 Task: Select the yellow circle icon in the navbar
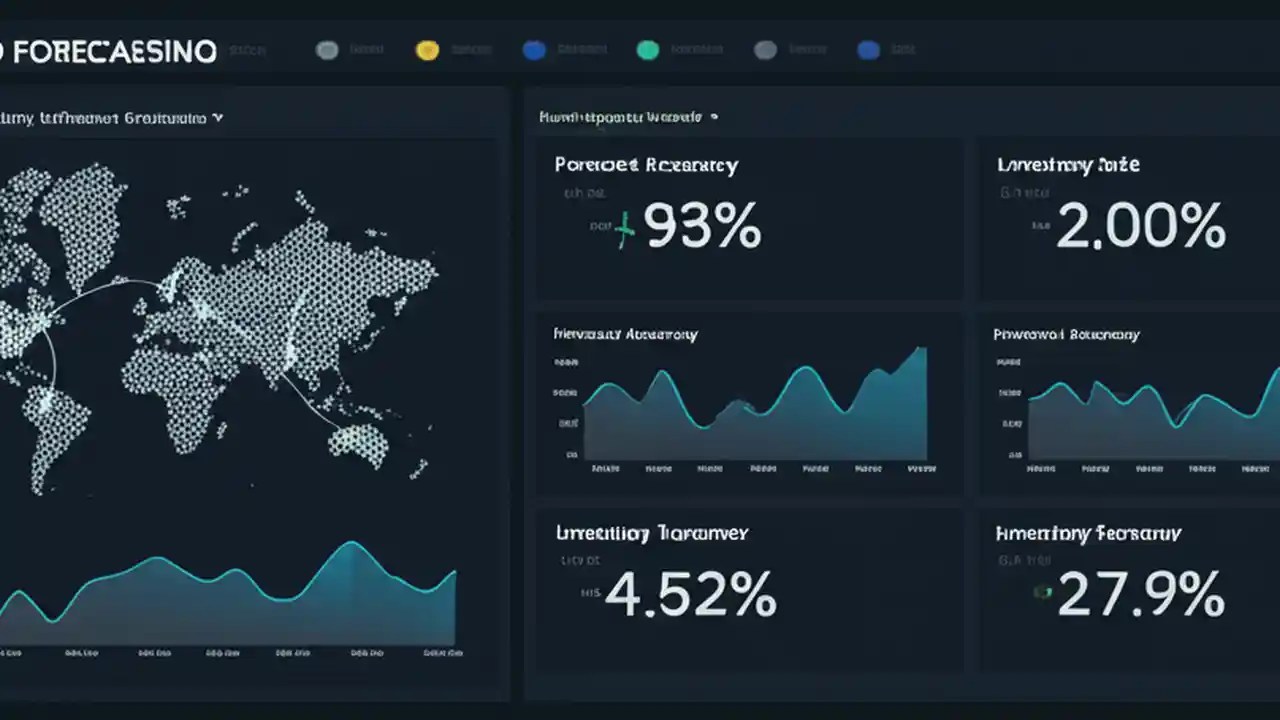pos(427,49)
